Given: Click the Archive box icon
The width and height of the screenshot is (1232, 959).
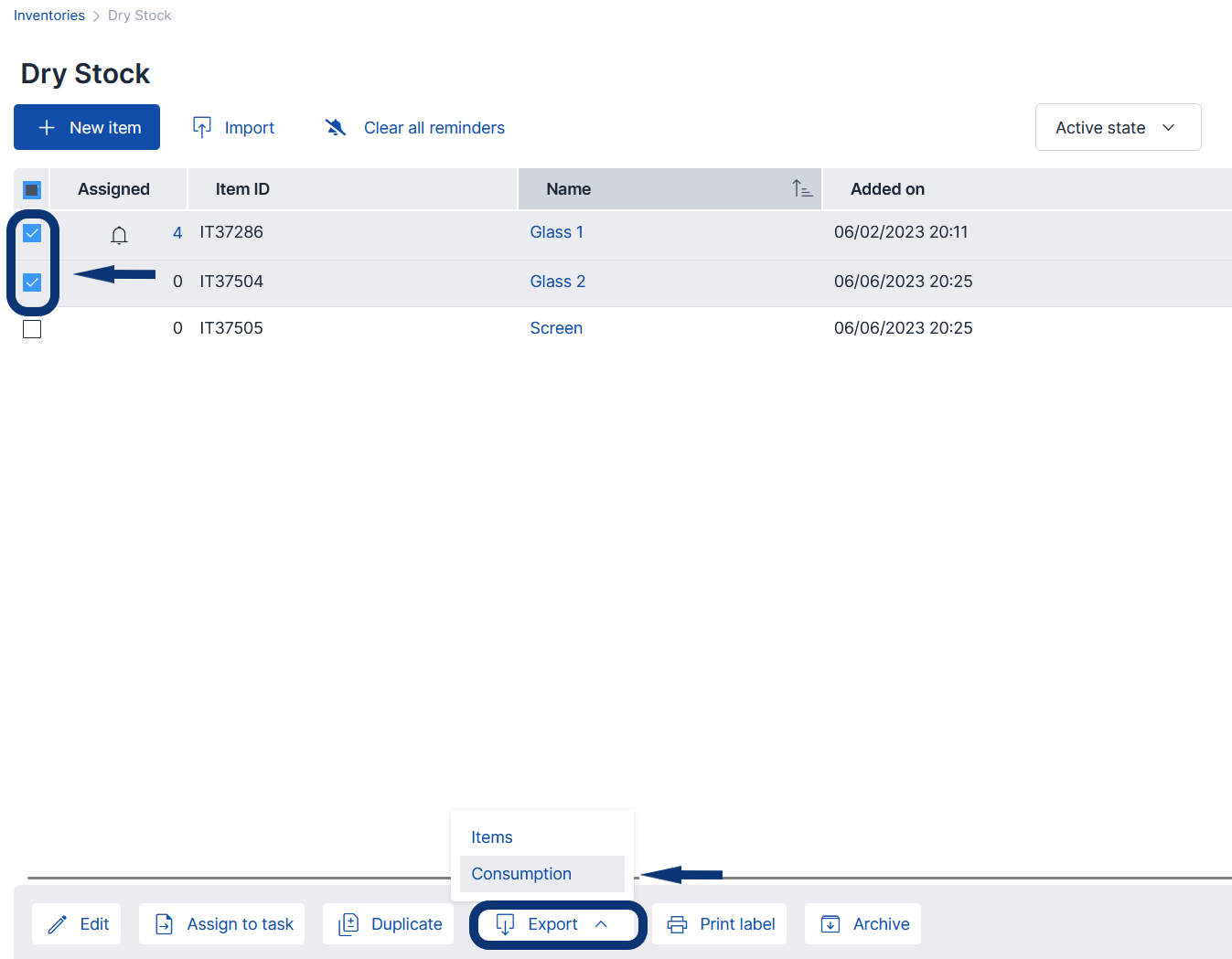Looking at the screenshot, I should [x=830, y=924].
